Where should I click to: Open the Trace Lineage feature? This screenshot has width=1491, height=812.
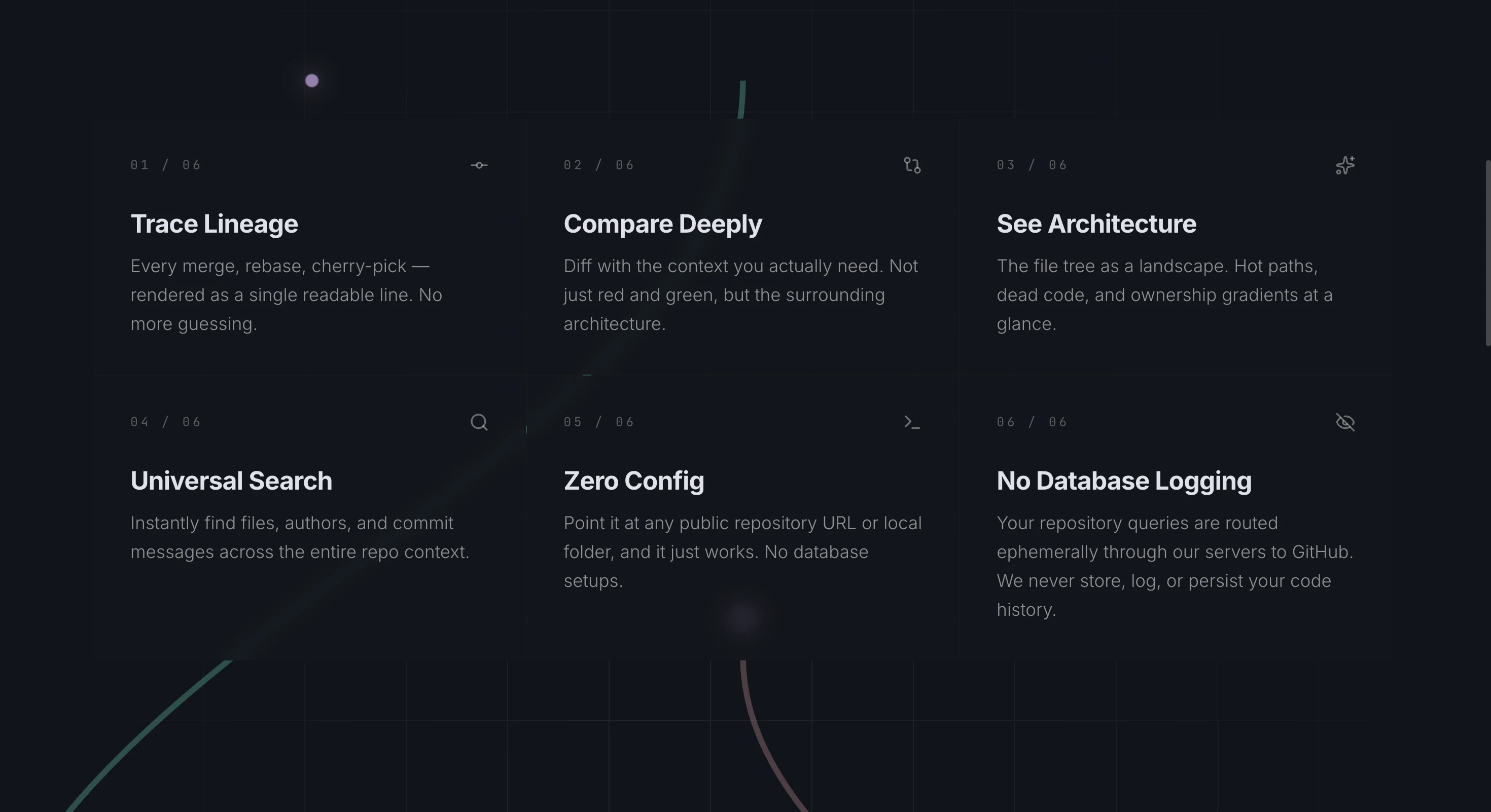pyautogui.click(x=214, y=223)
